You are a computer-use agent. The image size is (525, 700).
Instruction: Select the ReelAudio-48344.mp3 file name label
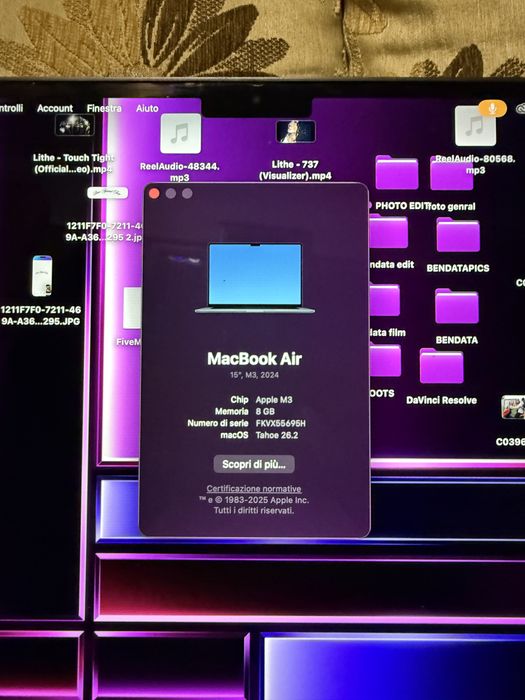click(179, 172)
